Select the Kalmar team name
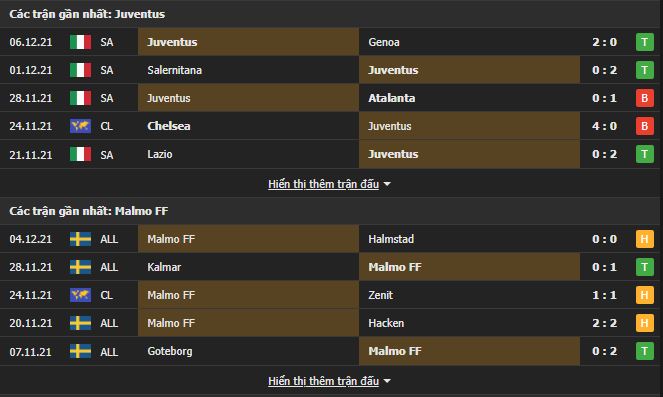Viewport: 663px width, 397px height. pos(164,267)
